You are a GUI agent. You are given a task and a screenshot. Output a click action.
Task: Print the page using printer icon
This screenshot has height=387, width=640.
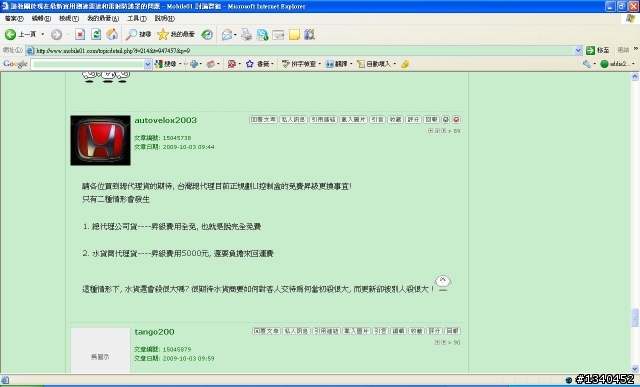coord(246,35)
